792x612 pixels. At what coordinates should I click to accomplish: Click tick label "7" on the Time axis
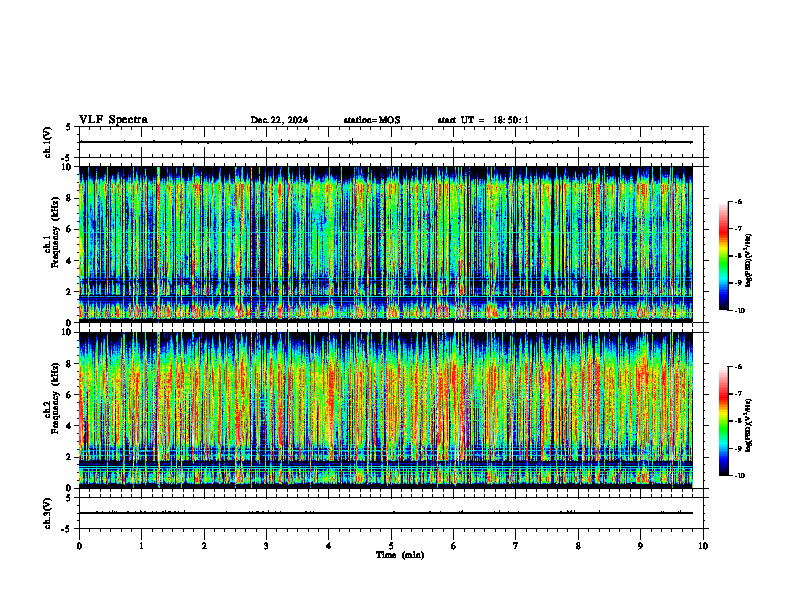[516, 546]
